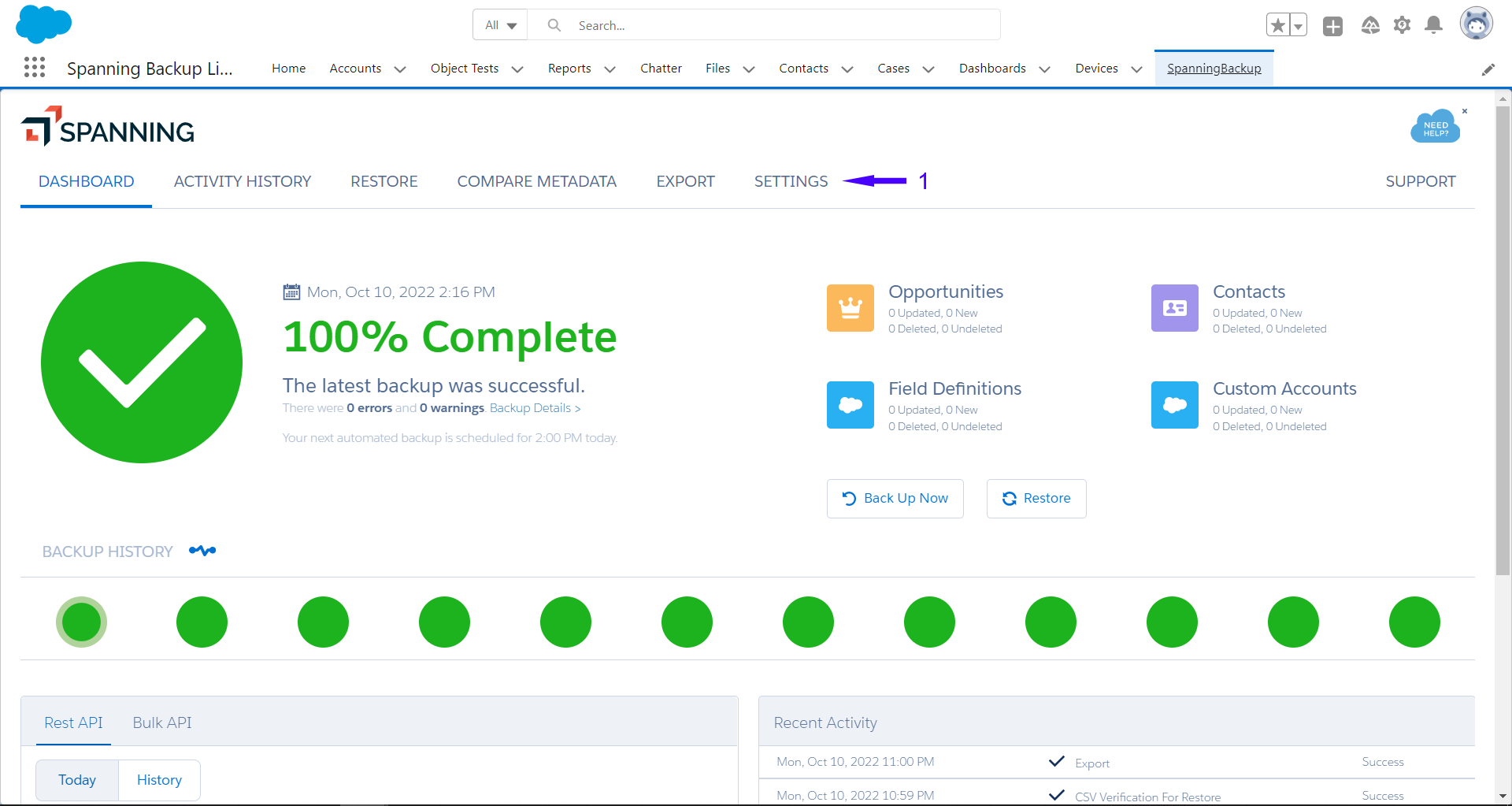Viewport: 1512px width, 806px height.
Task: Open the user profile avatar
Action: coord(1476,24)
